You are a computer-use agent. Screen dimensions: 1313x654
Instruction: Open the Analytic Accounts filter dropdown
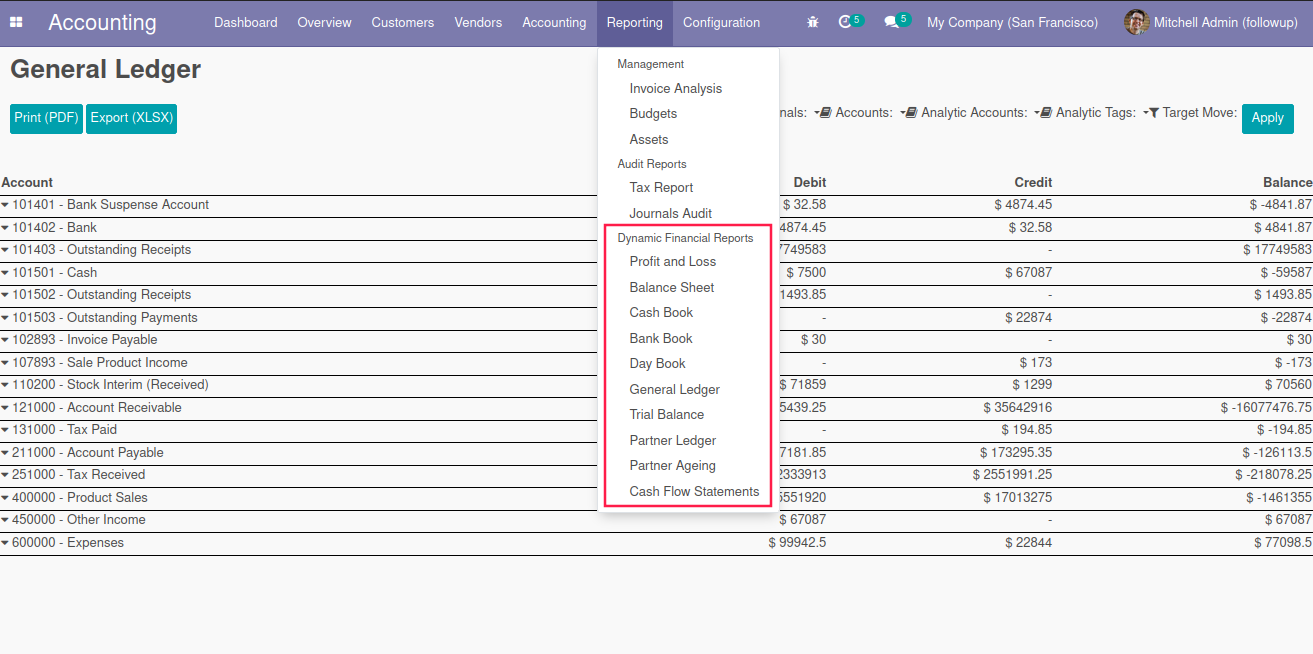point(964,113)
